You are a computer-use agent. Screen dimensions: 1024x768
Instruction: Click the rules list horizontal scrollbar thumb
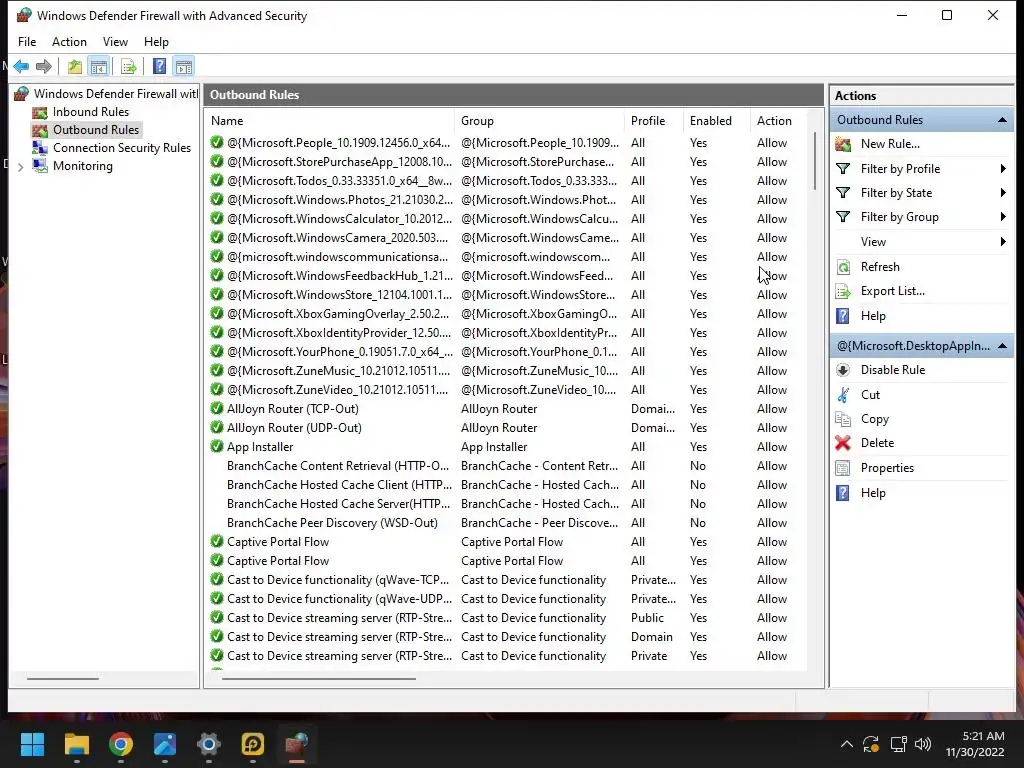click(x=319, y=679)
